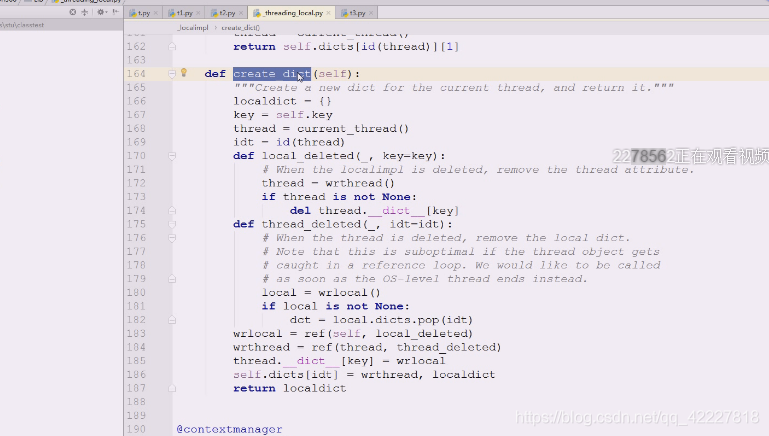Screen dimensions: 769x436
Task: Click 'self.dicts[idt] = wrthread, localdict' line
Action: click(x=364, y=375)
